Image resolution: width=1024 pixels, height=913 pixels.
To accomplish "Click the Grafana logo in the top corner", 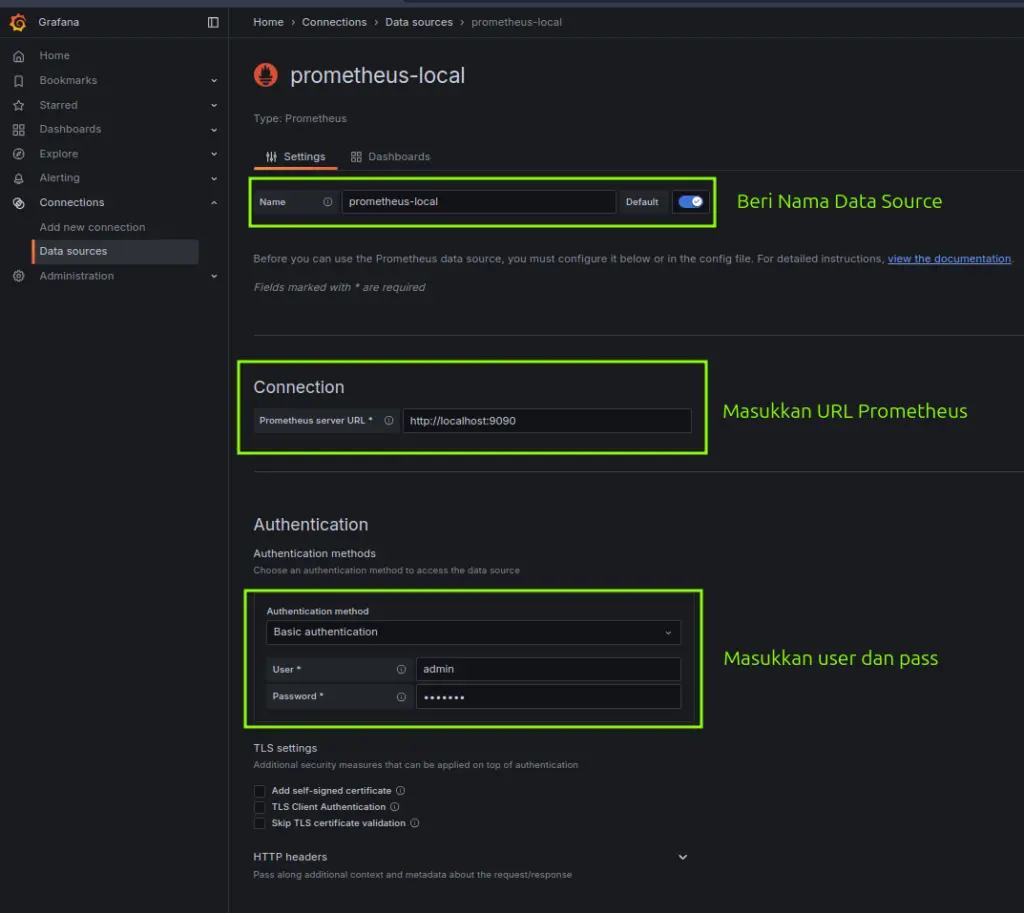I will (16, 21).
